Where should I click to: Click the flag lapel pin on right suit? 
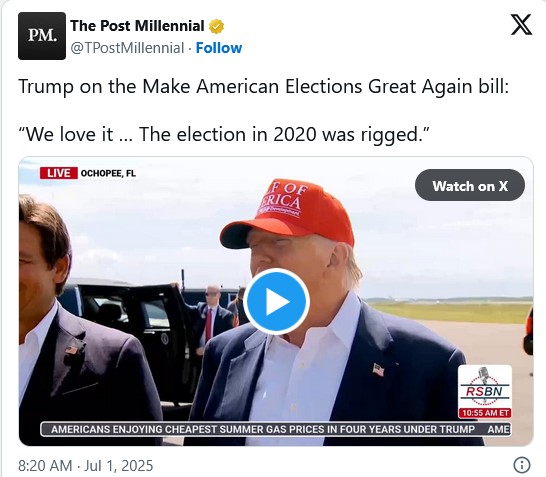tap(378, 369)
